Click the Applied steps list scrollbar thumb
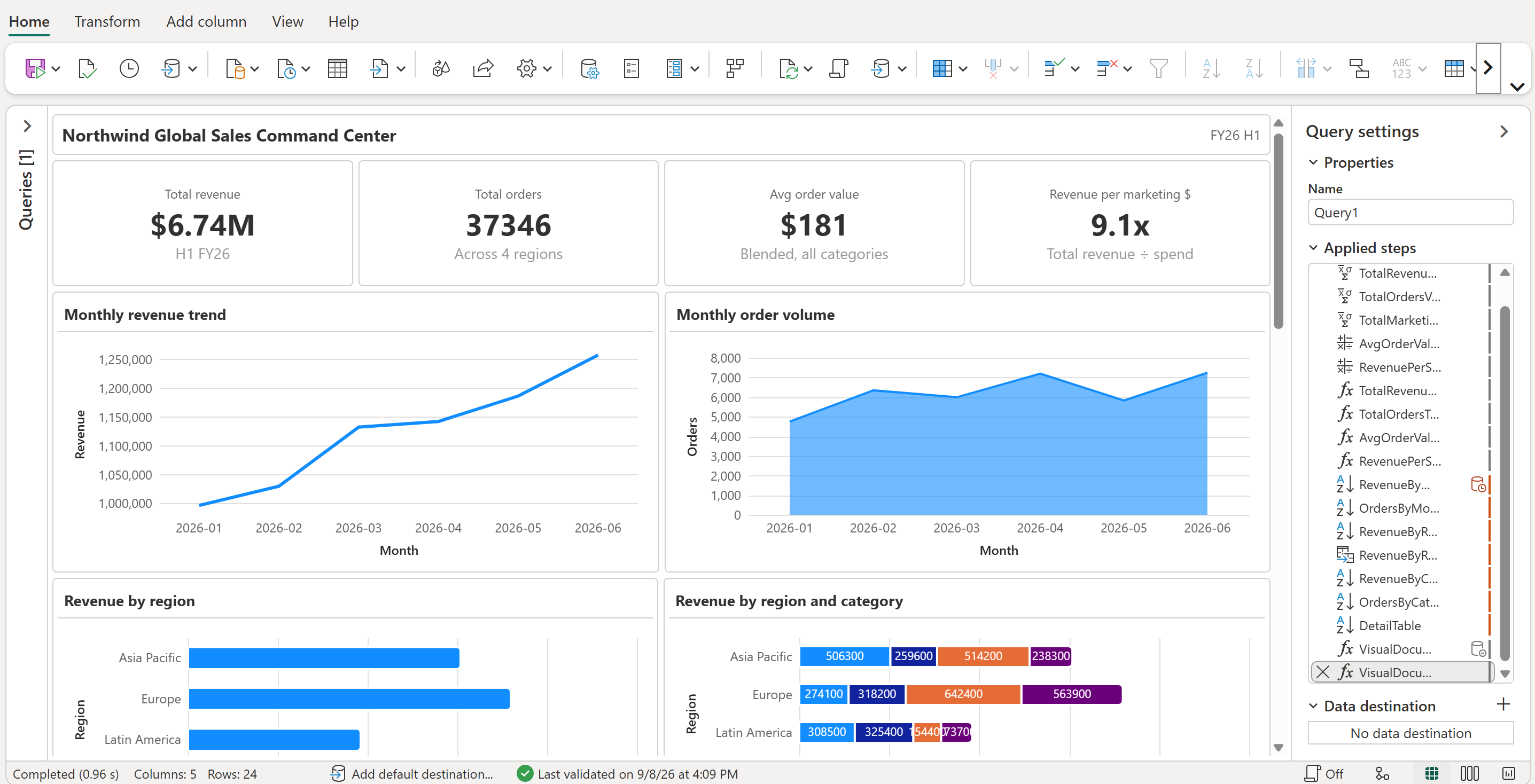Image resolution: width=1535 pixels, height=784 pixels. 1505,483
